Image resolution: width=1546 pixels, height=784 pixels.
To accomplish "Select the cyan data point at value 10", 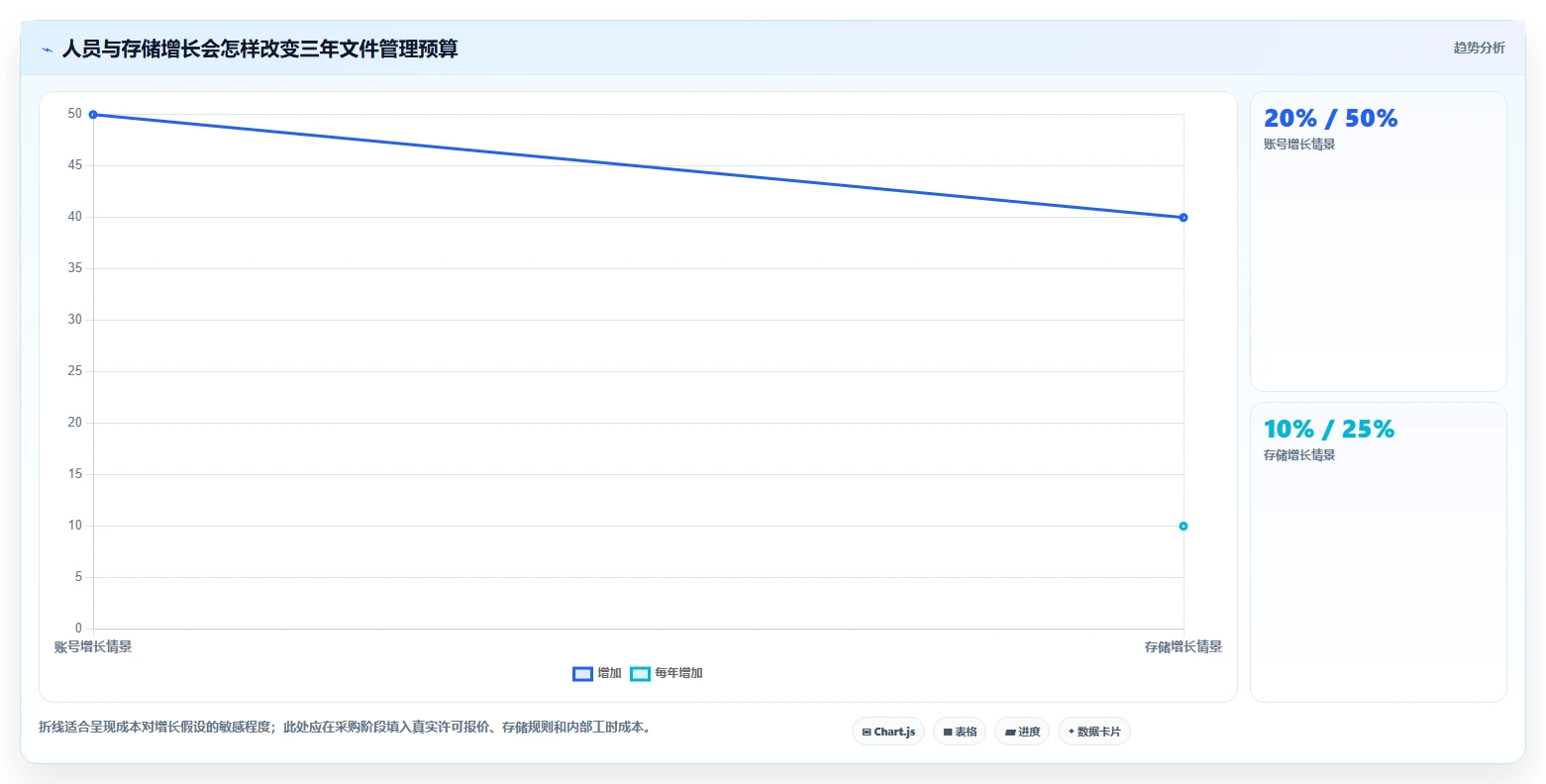I will pyautogui.click(x=1184, y=527).
